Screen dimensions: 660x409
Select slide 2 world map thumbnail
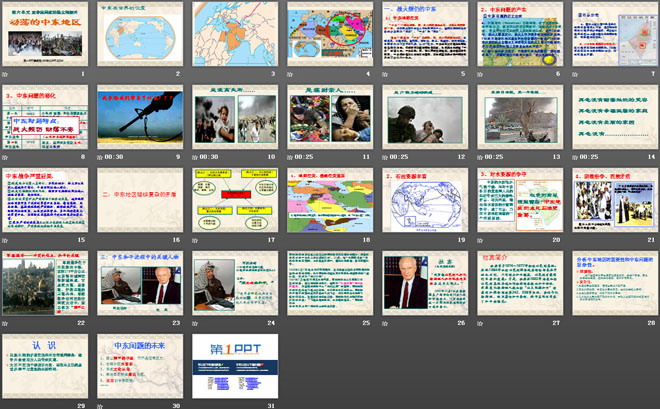pos(140,34)
